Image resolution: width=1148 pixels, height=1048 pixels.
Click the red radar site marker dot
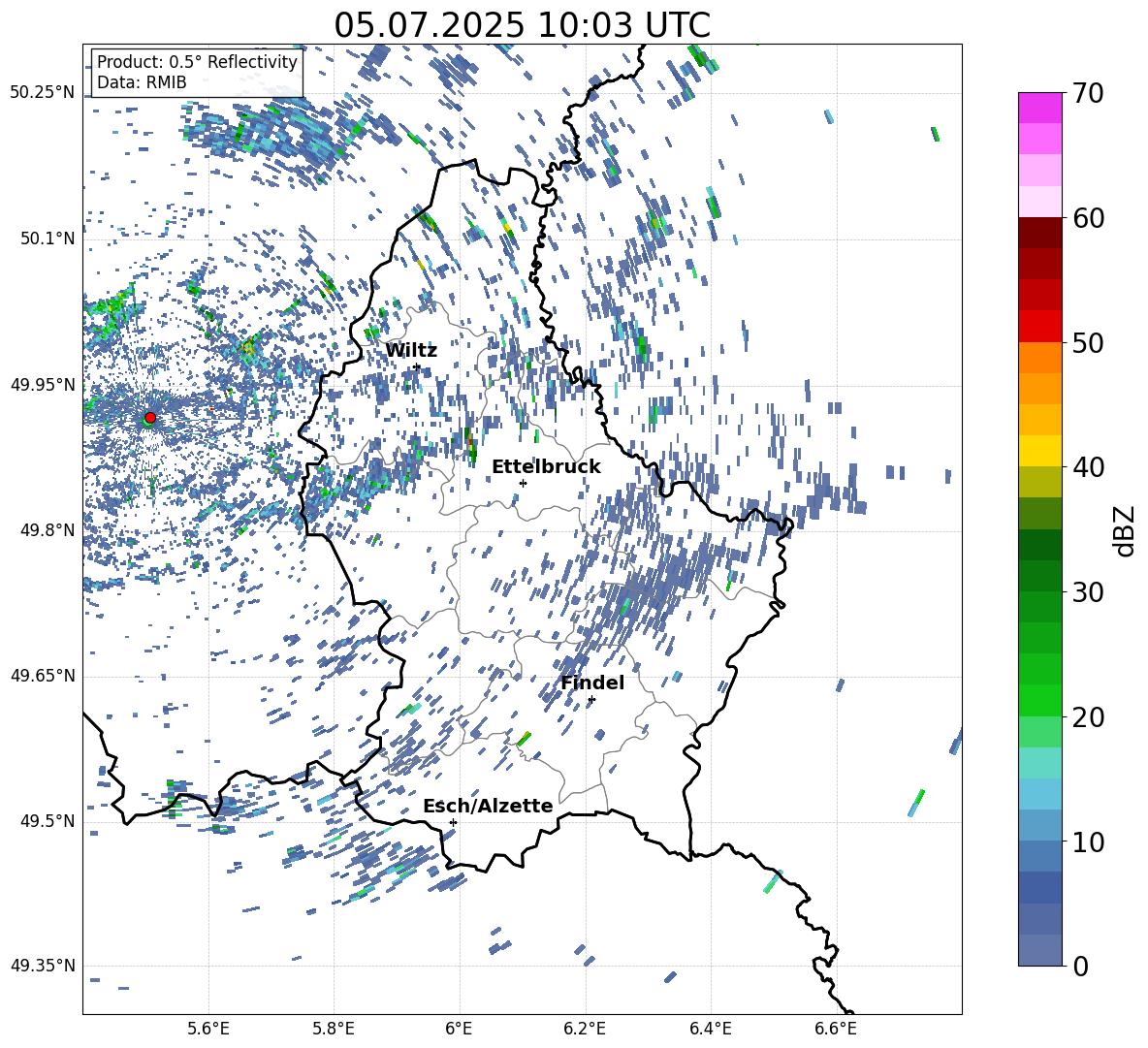[x=150, y=418]
